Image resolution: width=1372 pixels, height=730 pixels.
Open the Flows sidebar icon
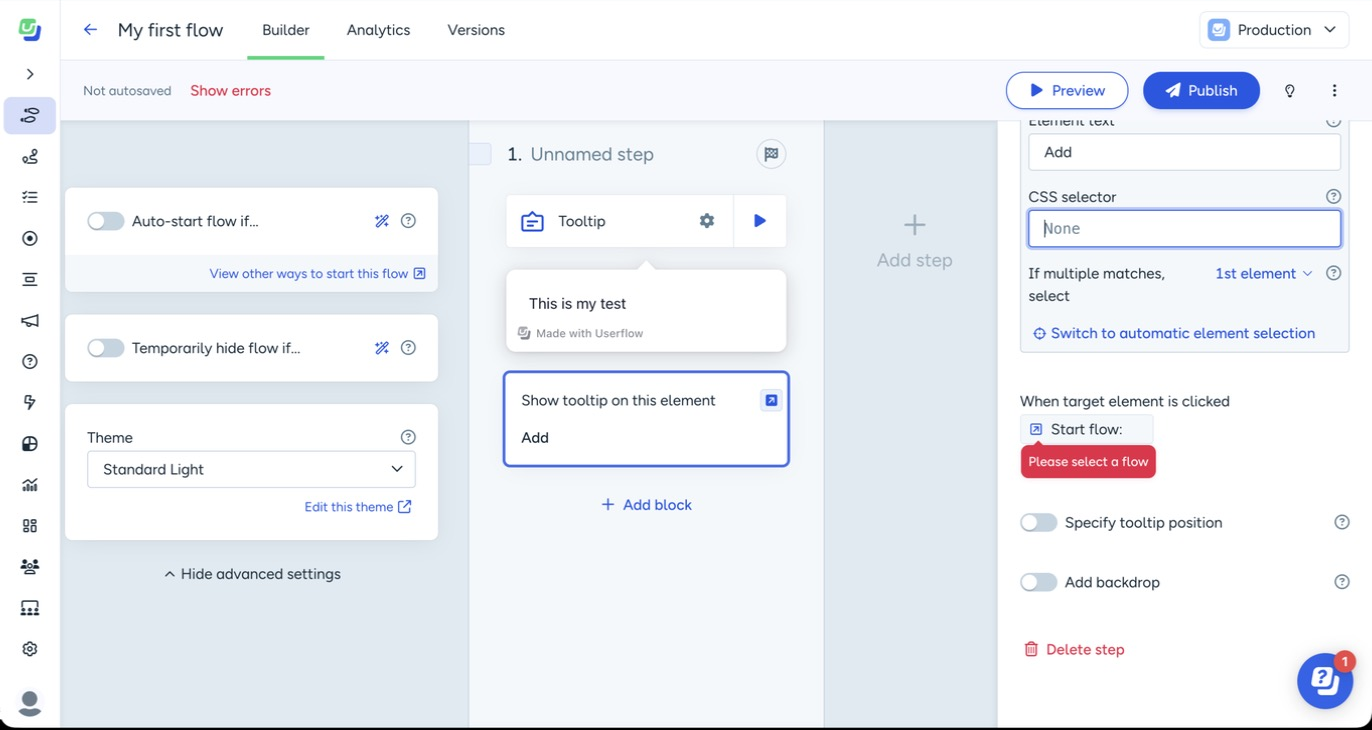[x=30, y=116]
